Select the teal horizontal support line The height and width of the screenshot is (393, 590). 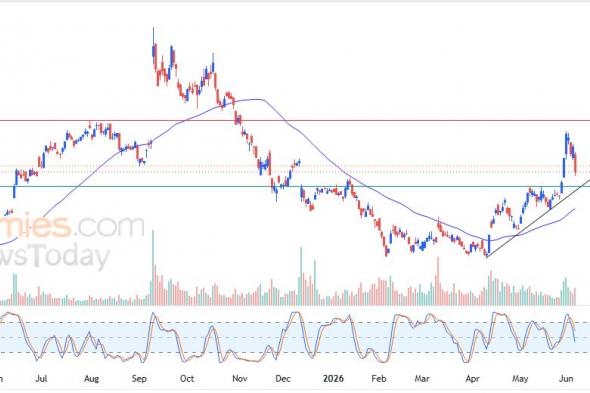coord(295,186)
